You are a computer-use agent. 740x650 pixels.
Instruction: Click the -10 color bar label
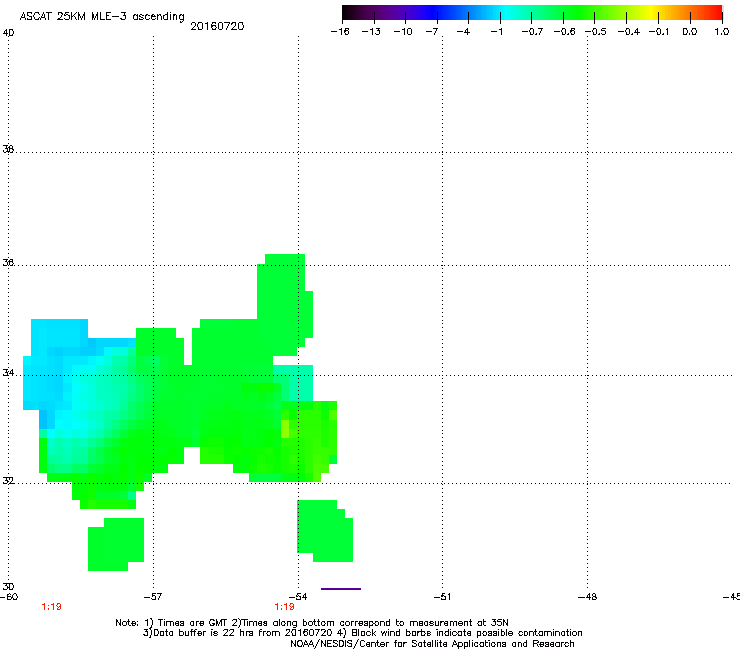[x=403, y=32]
